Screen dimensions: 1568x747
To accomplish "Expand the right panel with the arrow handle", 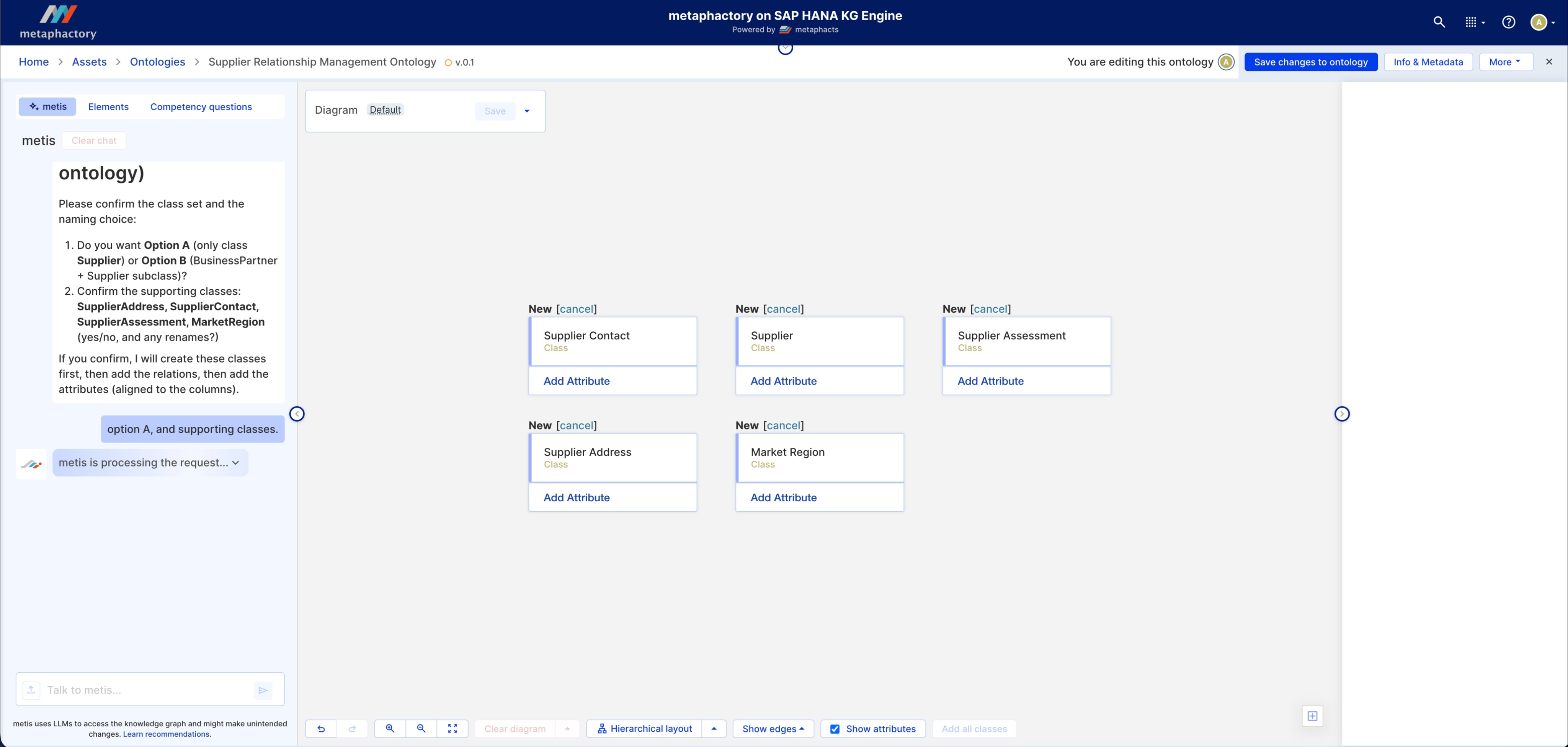I will click(1341, 414).
